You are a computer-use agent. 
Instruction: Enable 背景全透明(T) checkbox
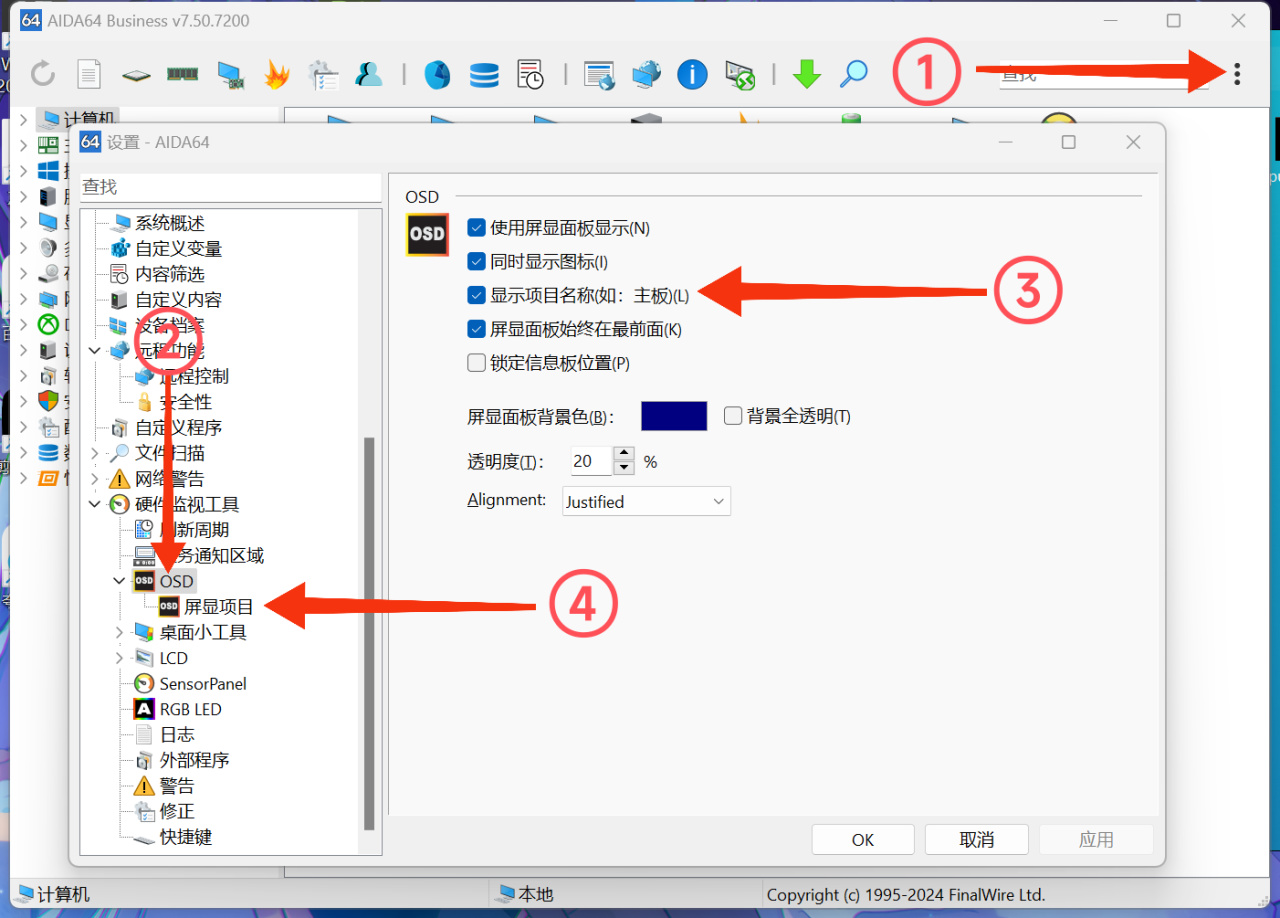click(733, 415)
